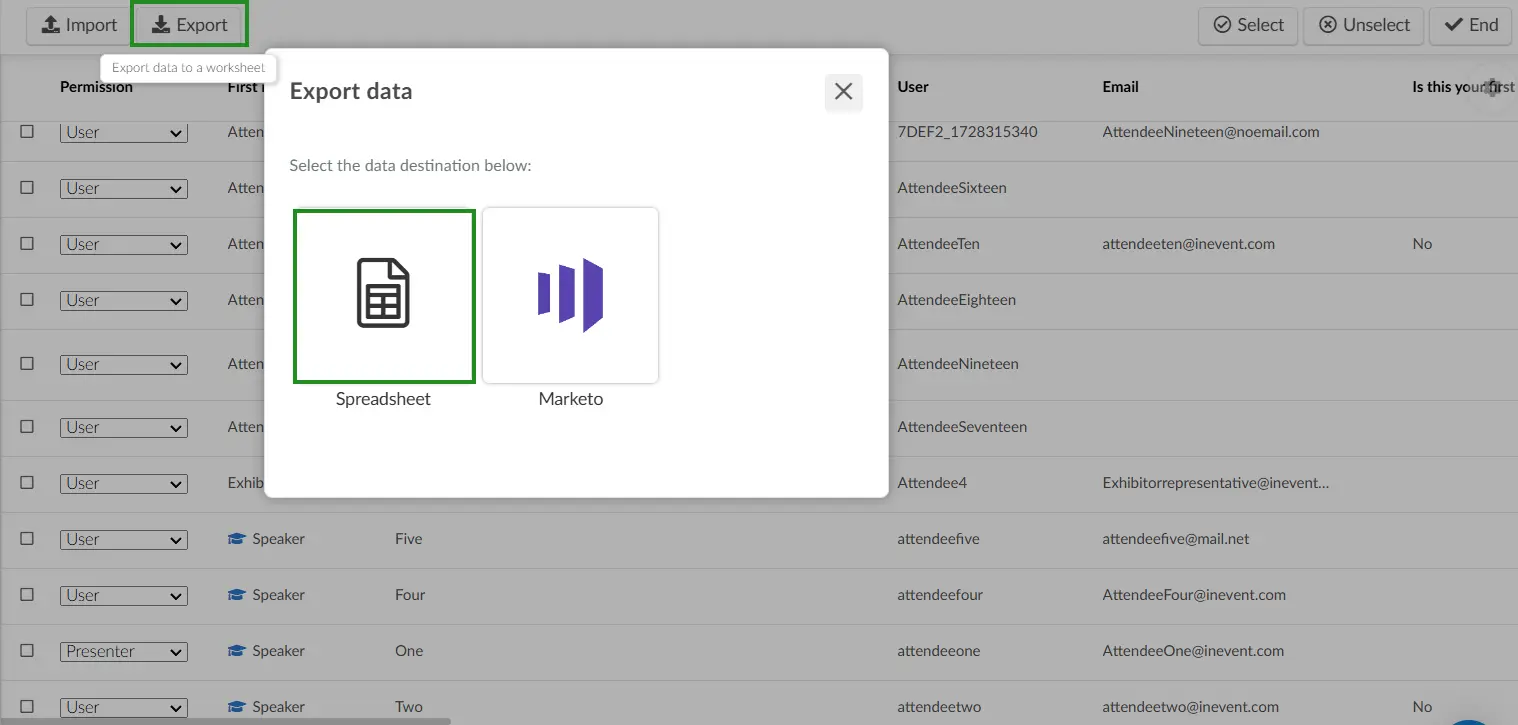Tick the checkbox in the Attendee4 row
Viewport: 1518px width, 725px height.
[x=27, y=482]
